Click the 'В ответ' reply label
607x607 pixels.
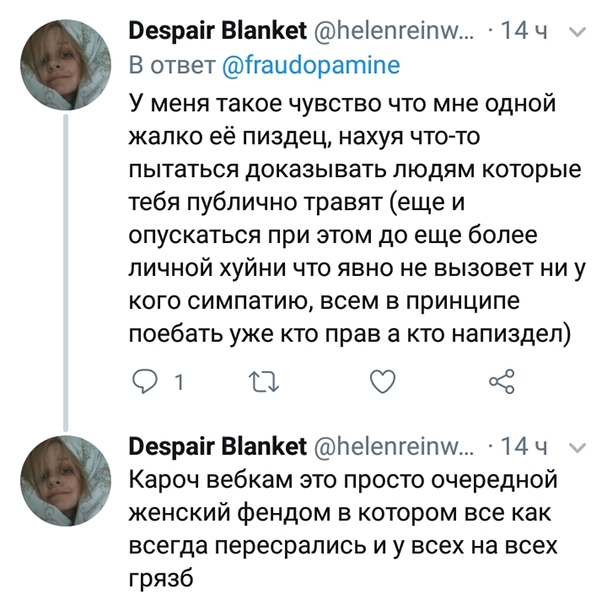click(172, 66)
